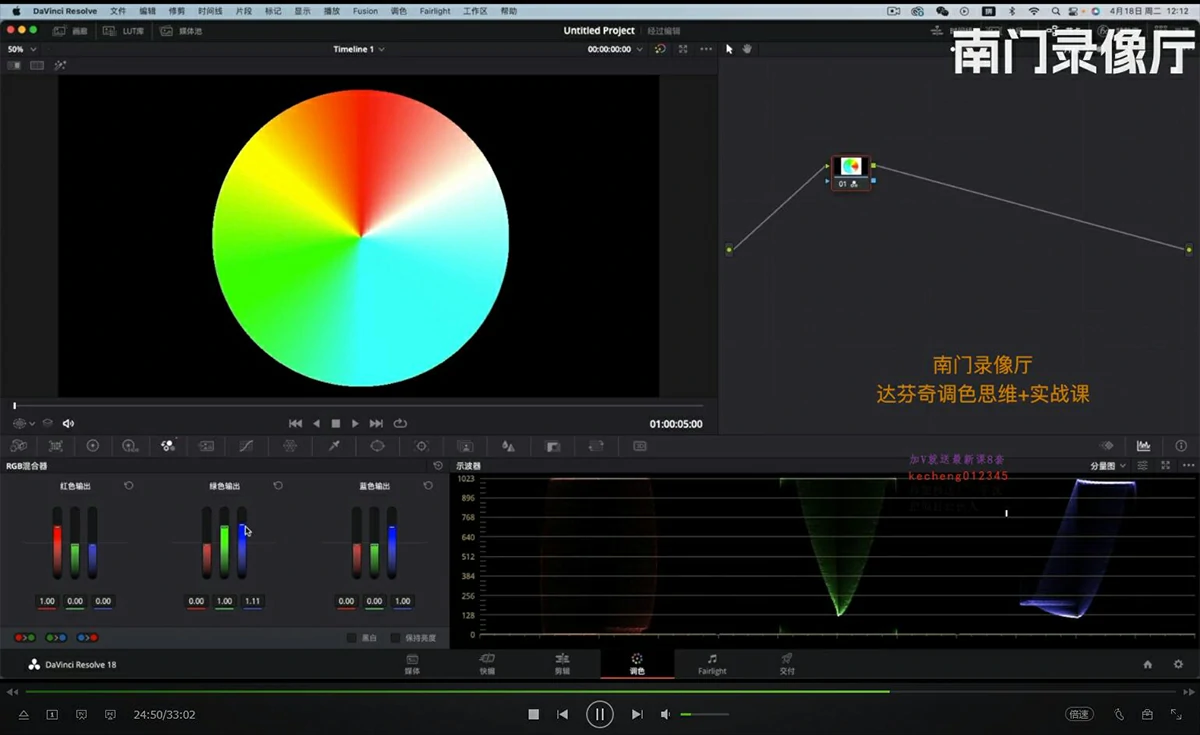Open the Color Warper palette

click(x=290, y=446)
